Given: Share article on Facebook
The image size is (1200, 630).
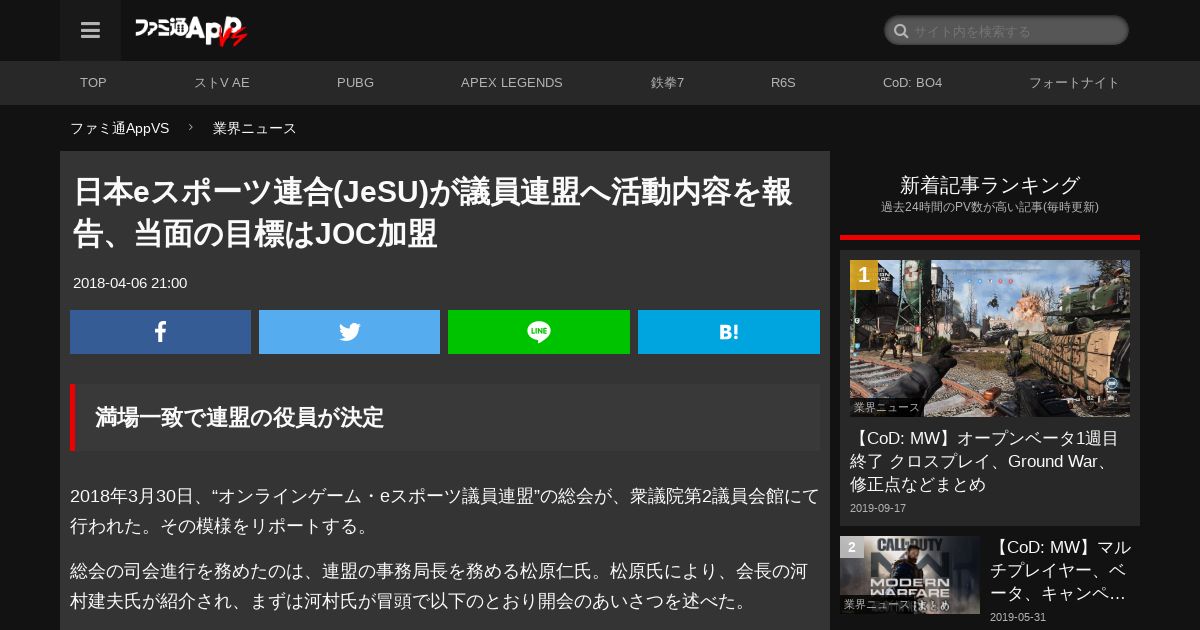Looking at the screenshot, I should [160, 332].
